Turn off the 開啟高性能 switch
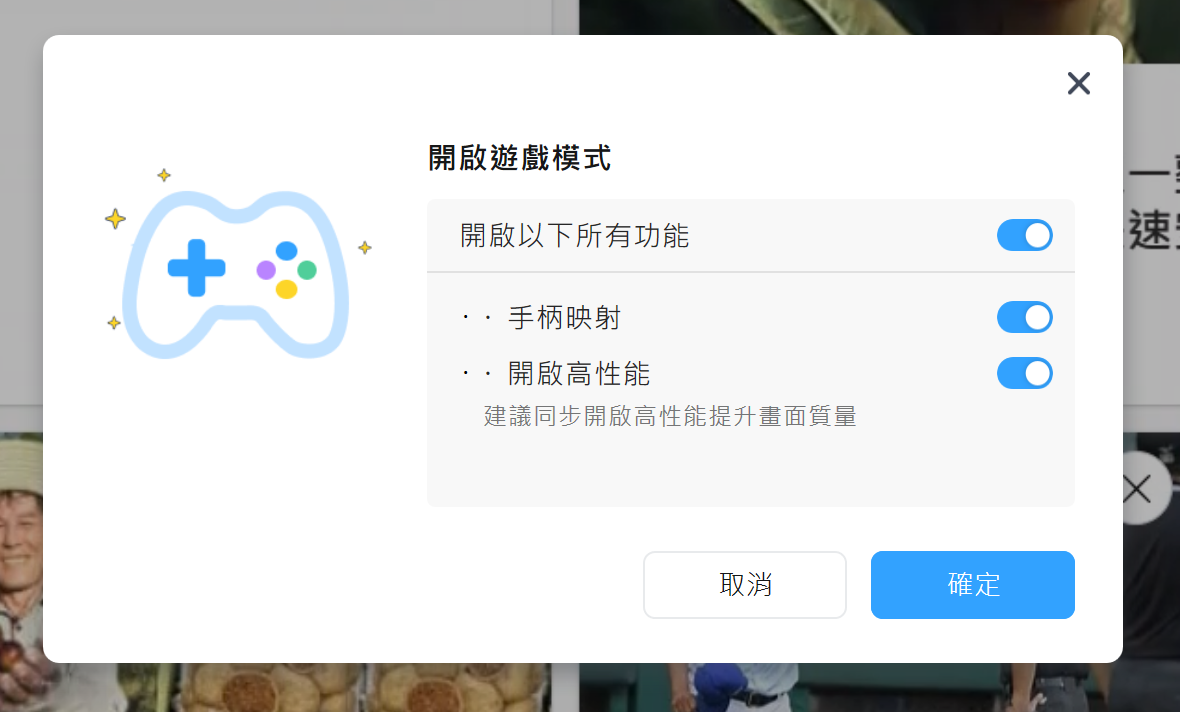1180x712 pixels. (1024, 373)
